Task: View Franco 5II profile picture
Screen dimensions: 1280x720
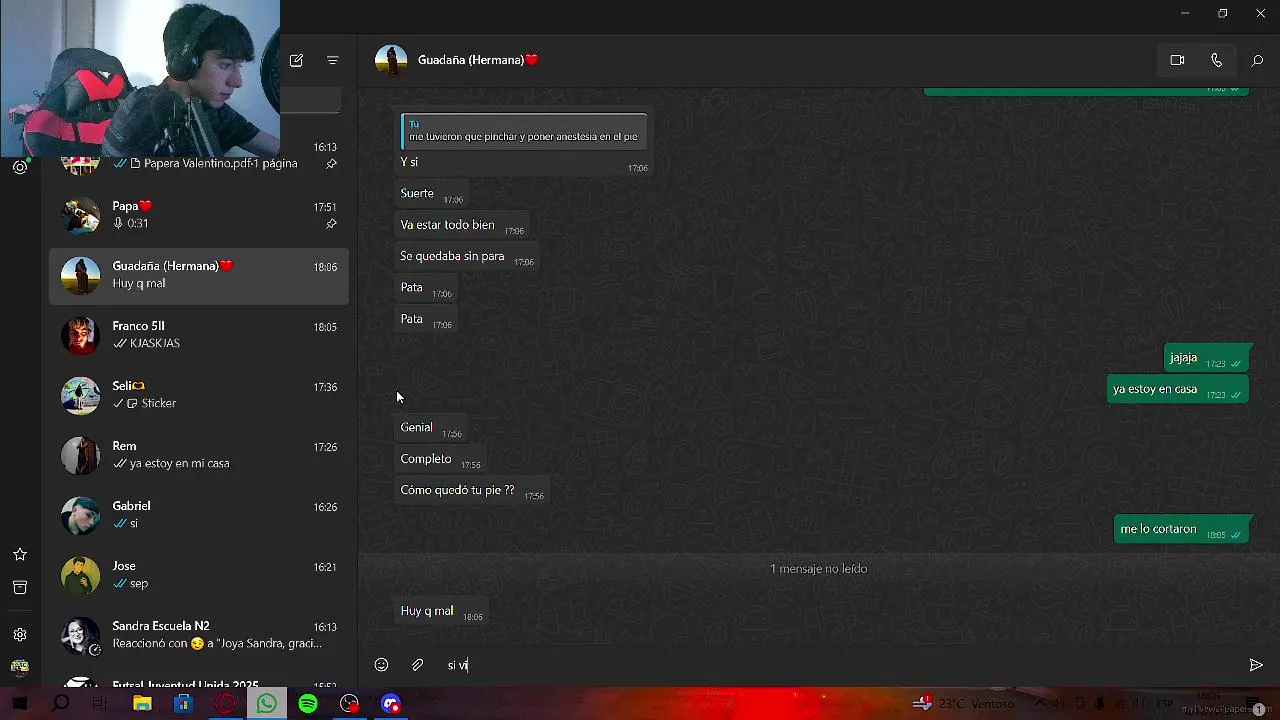Action: click(80, 335)
